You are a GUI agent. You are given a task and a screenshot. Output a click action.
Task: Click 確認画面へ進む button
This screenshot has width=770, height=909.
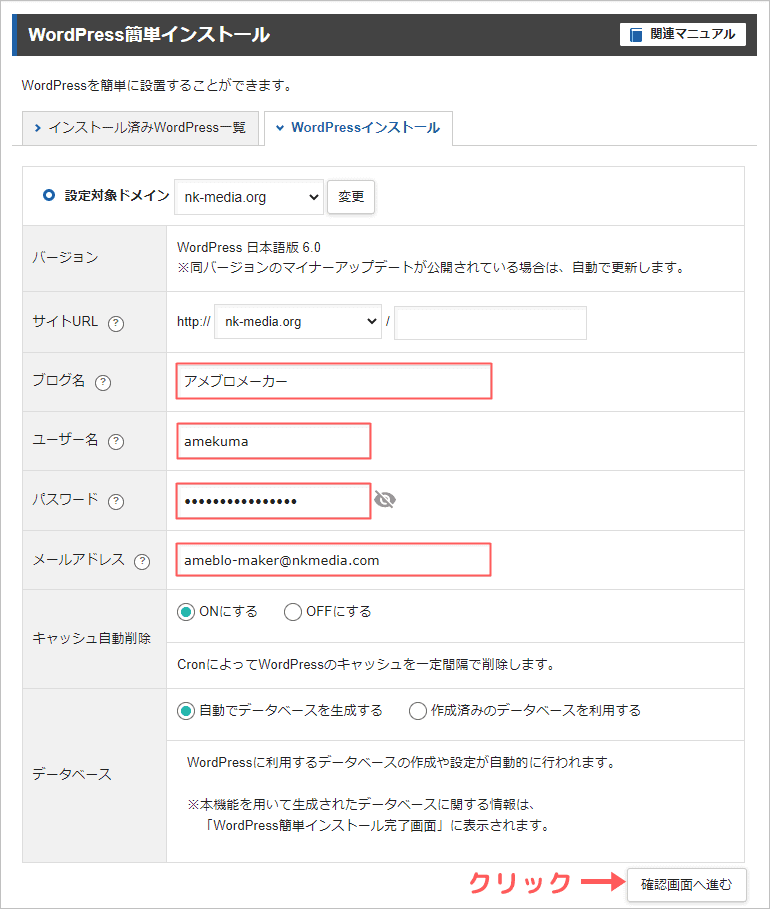coord(686,884)
